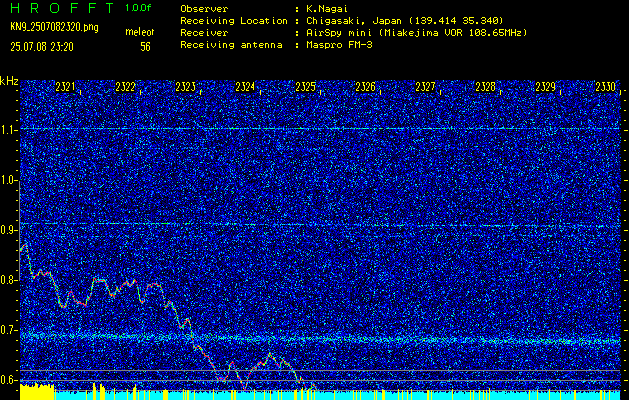The image size is (629, 400).
Task: Click the 2323 time marker
Action: tap(185, 87)
